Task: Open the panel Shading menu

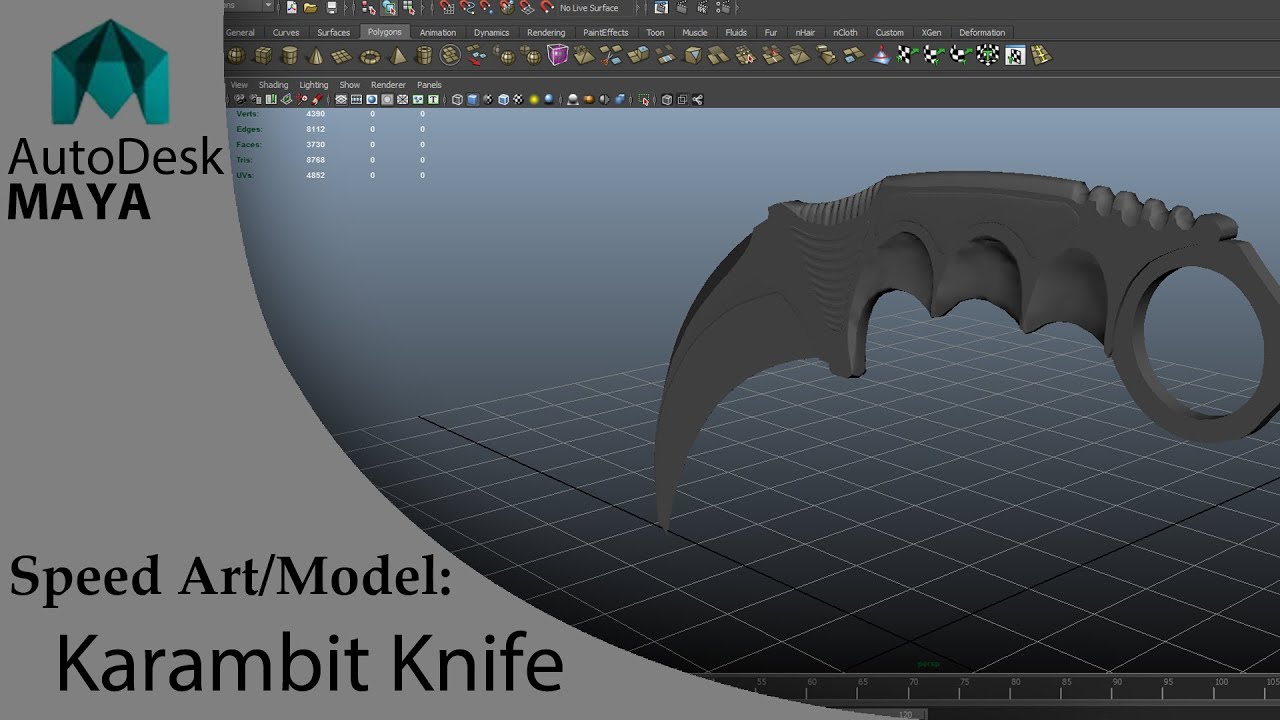Action: [x=273, y=85]
